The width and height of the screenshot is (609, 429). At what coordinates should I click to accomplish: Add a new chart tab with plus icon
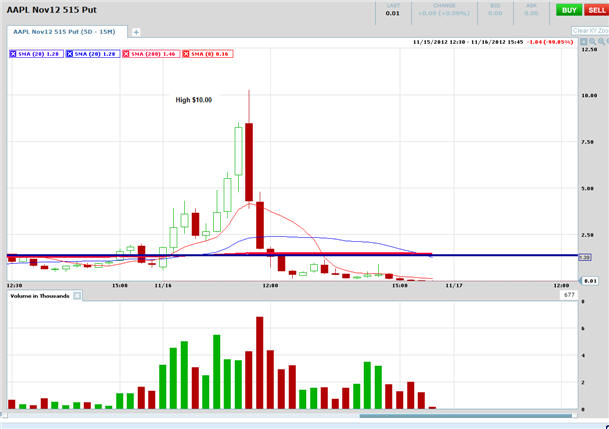[x=136, y=32]
